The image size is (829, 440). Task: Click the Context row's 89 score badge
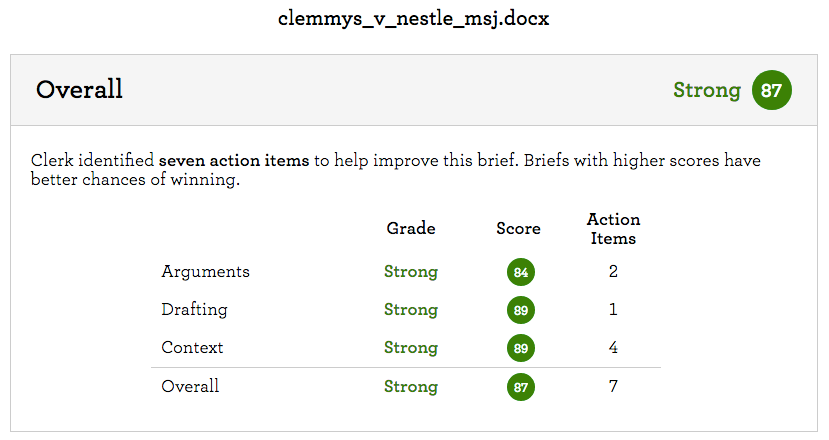(520, 348)
